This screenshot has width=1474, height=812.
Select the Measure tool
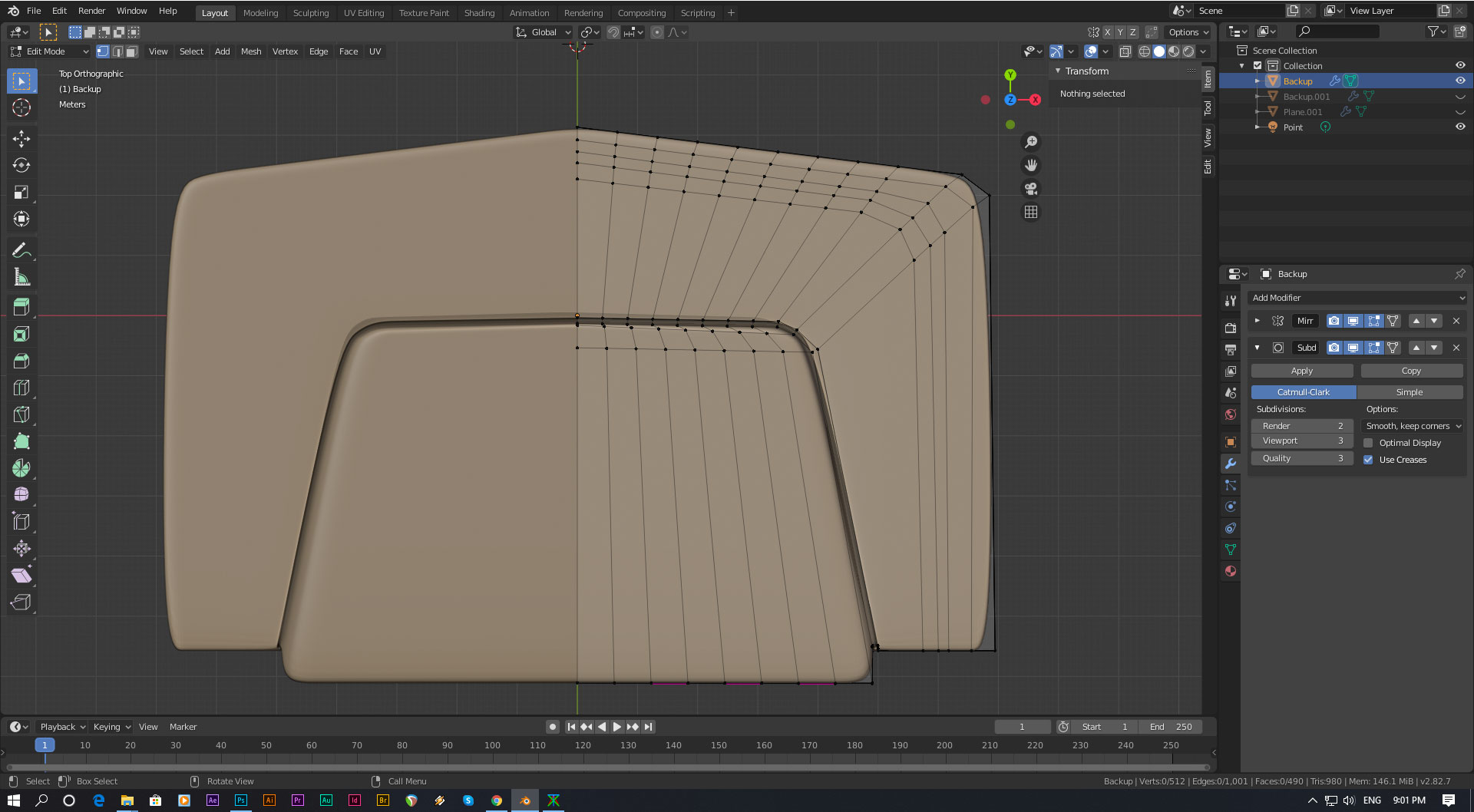pos(21,277)
